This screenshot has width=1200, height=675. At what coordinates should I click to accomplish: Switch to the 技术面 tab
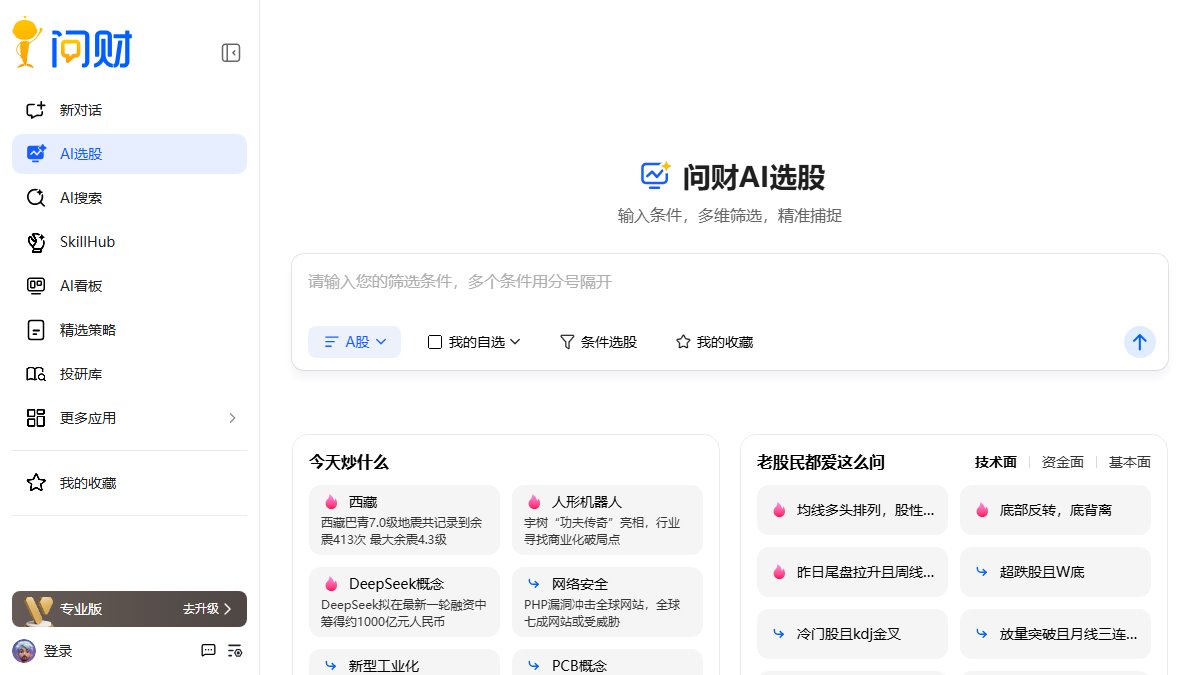[996, 462]
